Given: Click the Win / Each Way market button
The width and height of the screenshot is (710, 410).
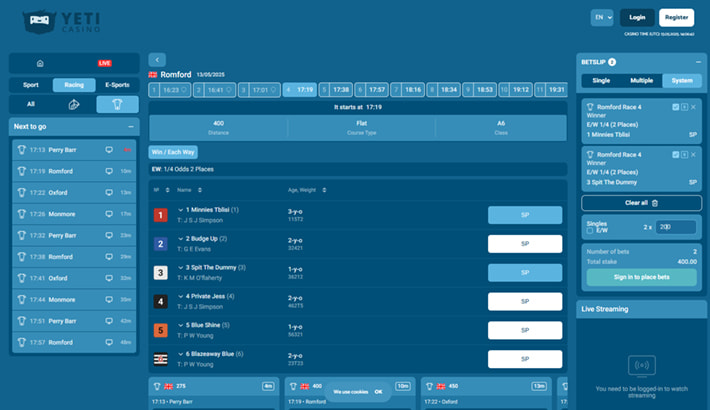Looking at the screenshot, I should point(173,152).
